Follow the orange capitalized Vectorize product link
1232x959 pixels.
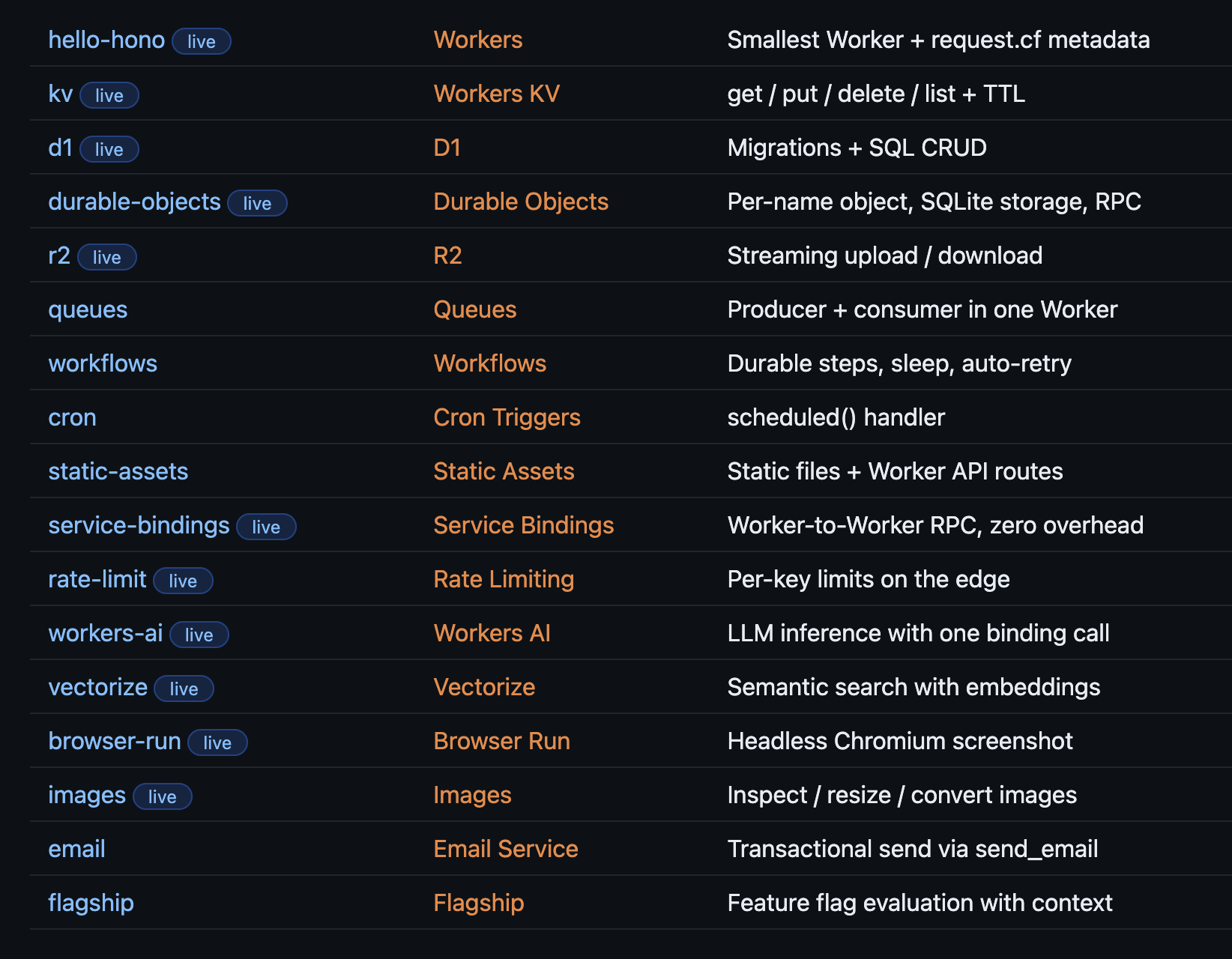pyautogui.click(x=484, y=687)
